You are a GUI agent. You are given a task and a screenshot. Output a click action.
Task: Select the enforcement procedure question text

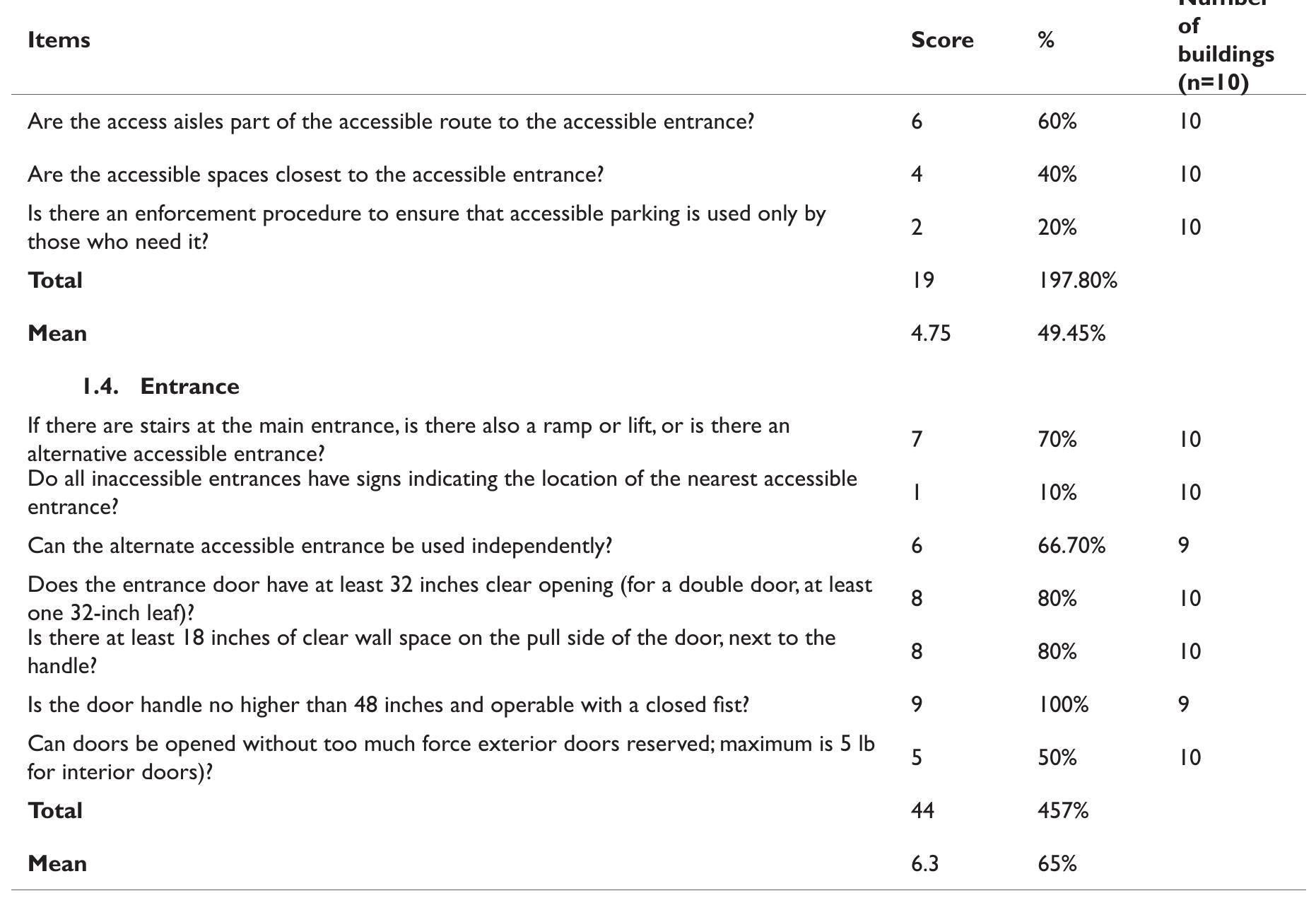point(426,227)
